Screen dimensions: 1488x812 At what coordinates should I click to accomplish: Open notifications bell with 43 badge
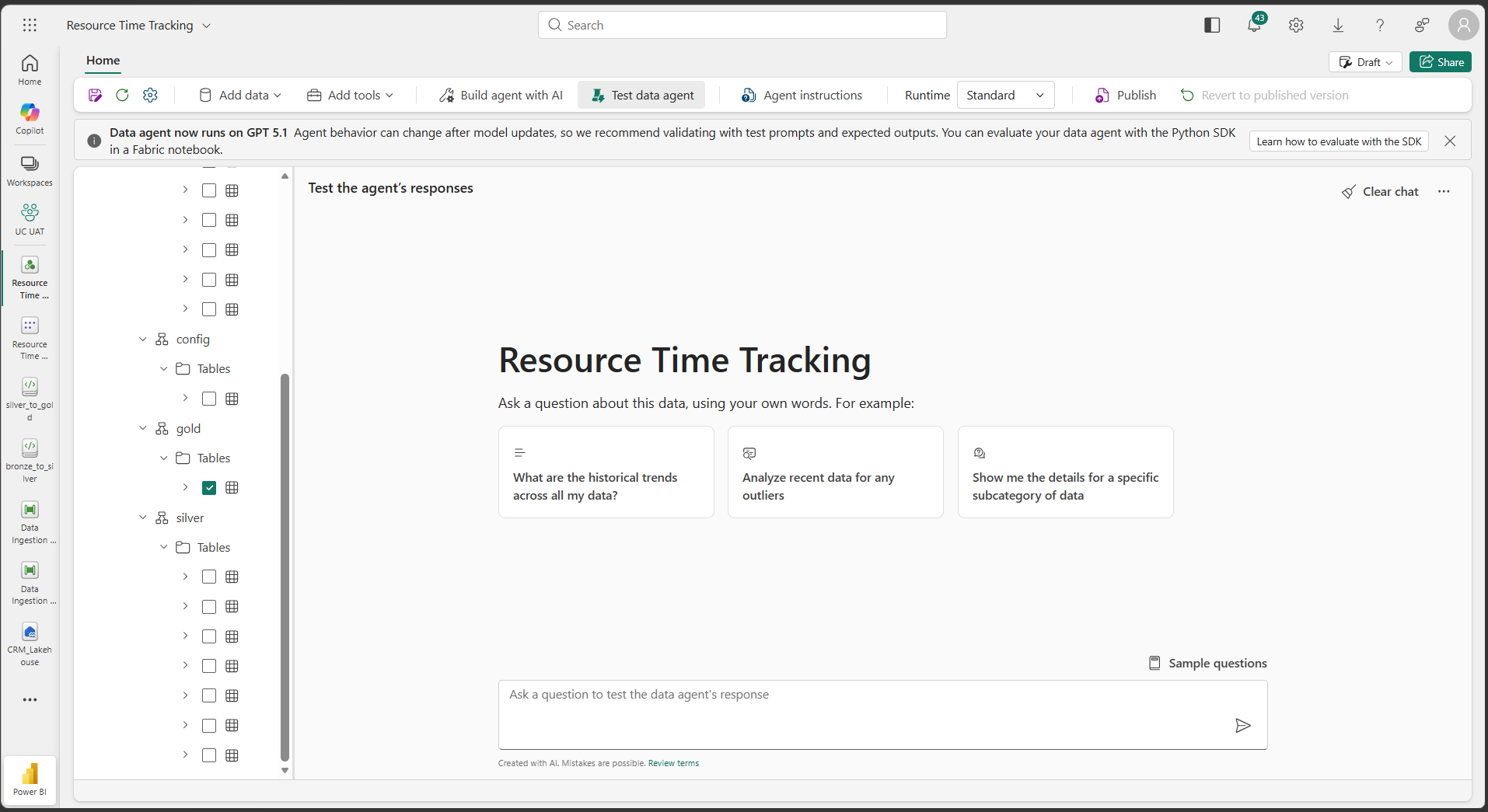pos(1254,25)
